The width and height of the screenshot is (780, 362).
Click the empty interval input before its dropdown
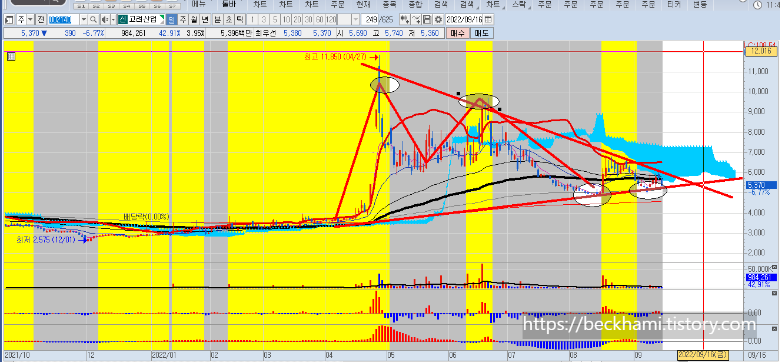click(x=344, y=20)
